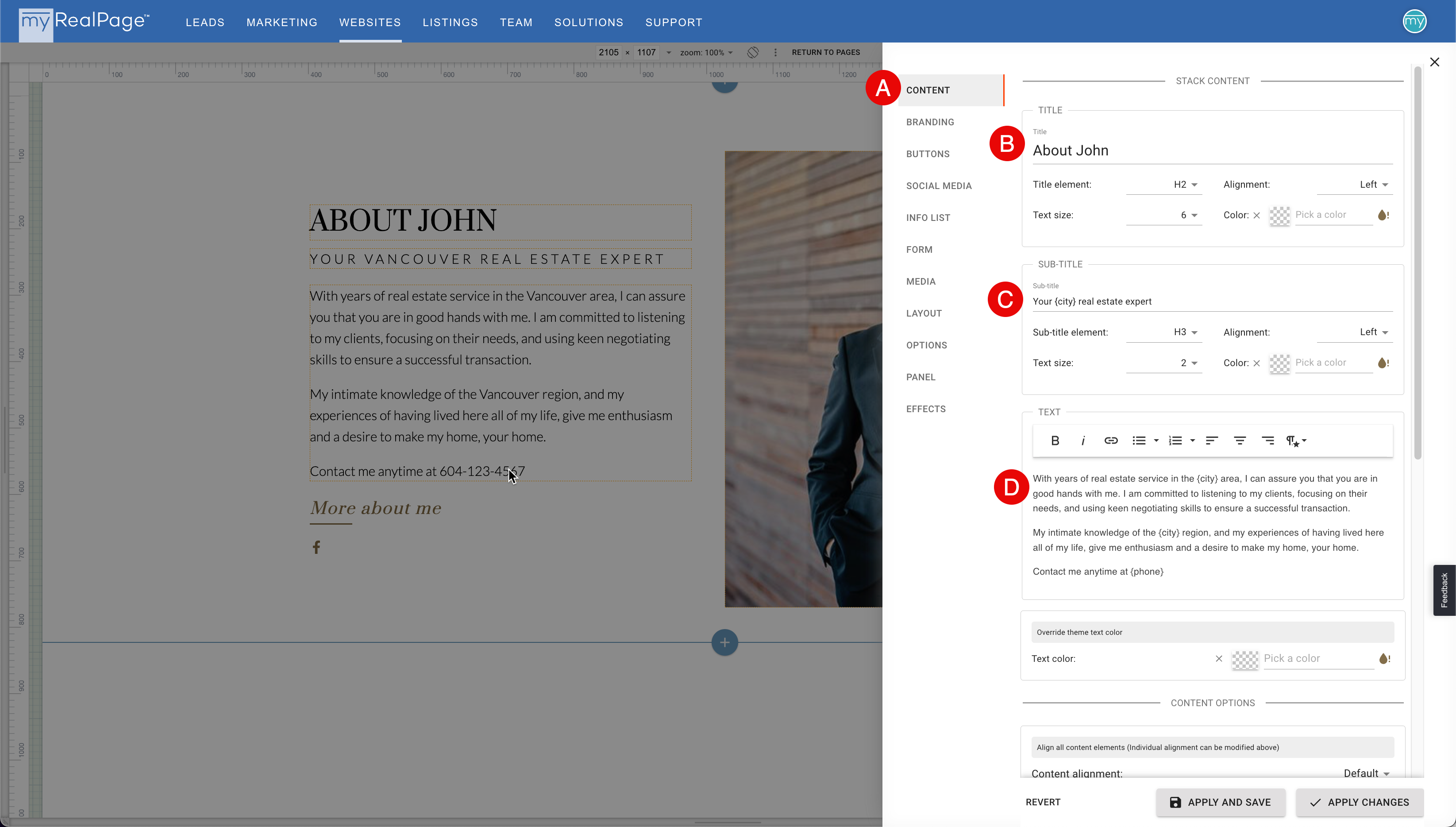Open the SOLUTIONS menu

click(589, 22)
